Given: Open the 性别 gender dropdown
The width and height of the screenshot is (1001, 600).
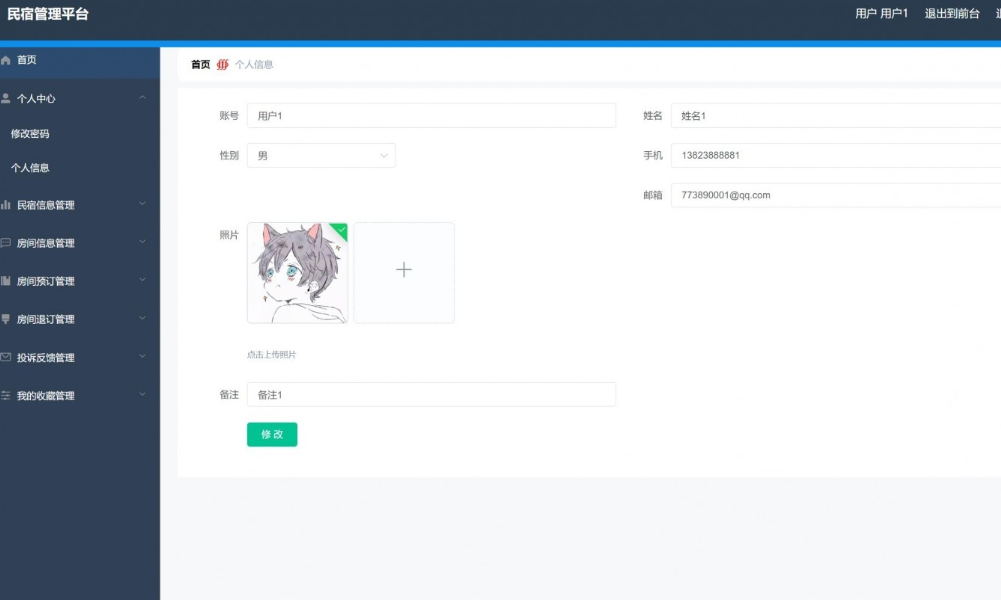Looking at the screenshot, I should pyautogui.click(x=321, y=156).
